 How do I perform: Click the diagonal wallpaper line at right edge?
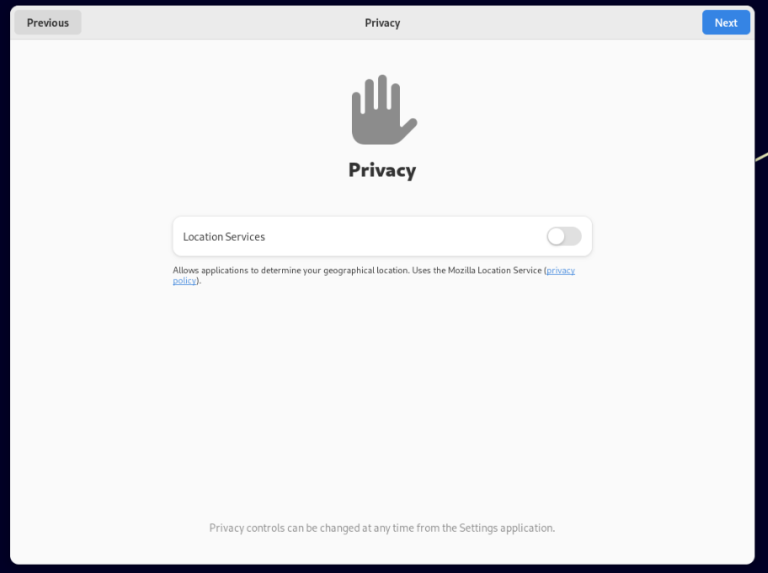762,155
